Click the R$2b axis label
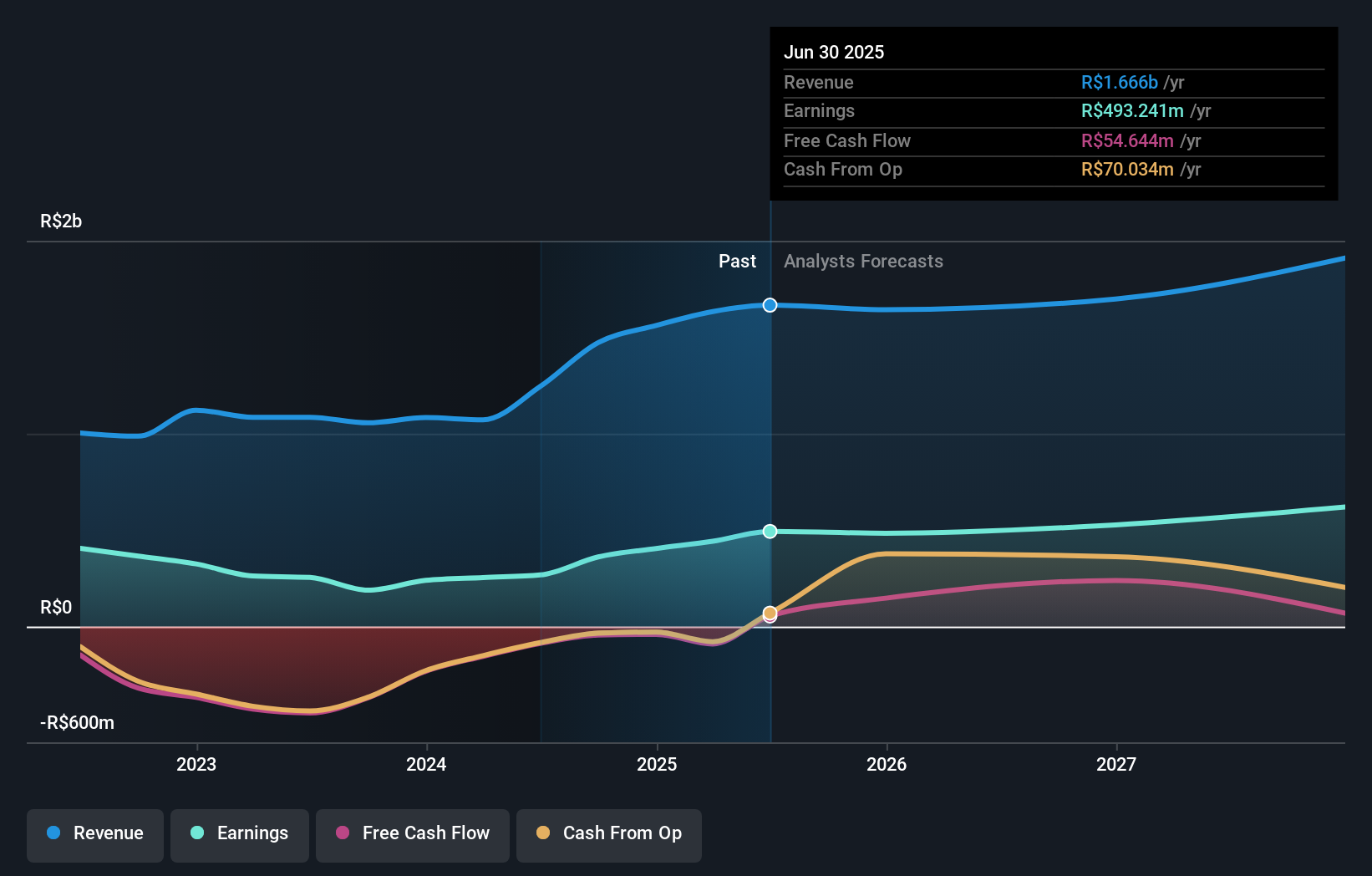Screen dimensions: 1372x876 tap(60, 222)
